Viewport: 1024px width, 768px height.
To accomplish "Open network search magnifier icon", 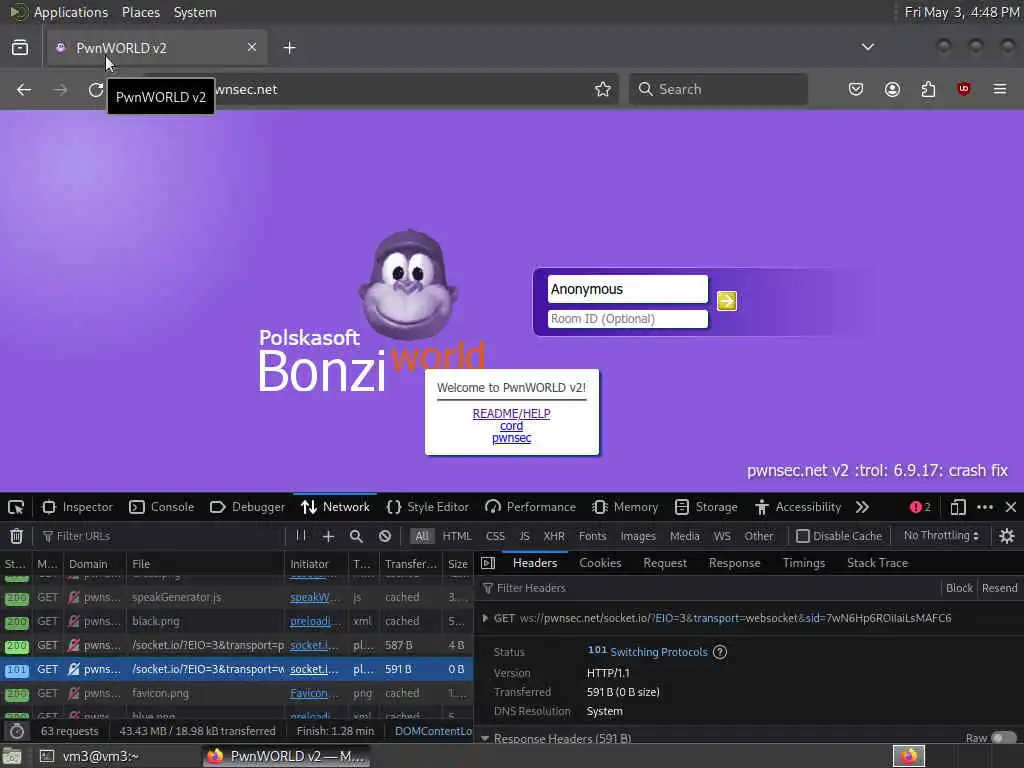I will [356, 536].
